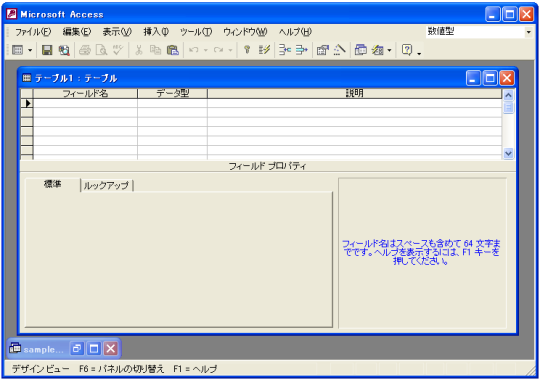Switch to the ルックアップ tab
The height and width of the screenshot is (380, 540).
(x=106, y=185)
